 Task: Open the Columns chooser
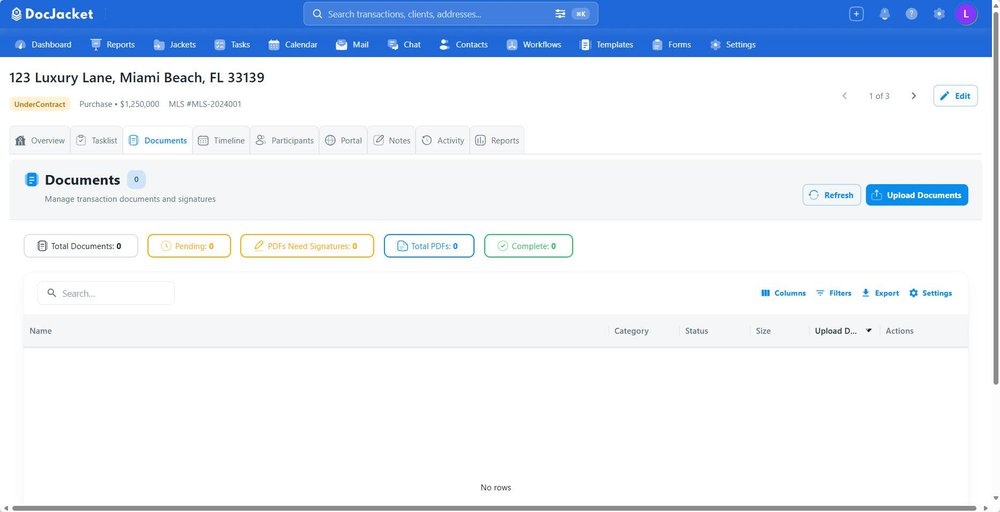tap(783, 293)
